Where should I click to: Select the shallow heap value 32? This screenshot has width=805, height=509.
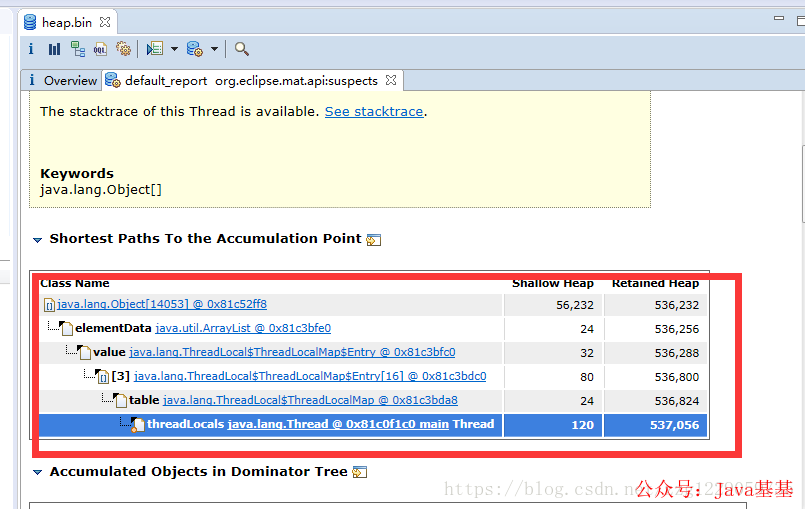[x=587, y=353]
